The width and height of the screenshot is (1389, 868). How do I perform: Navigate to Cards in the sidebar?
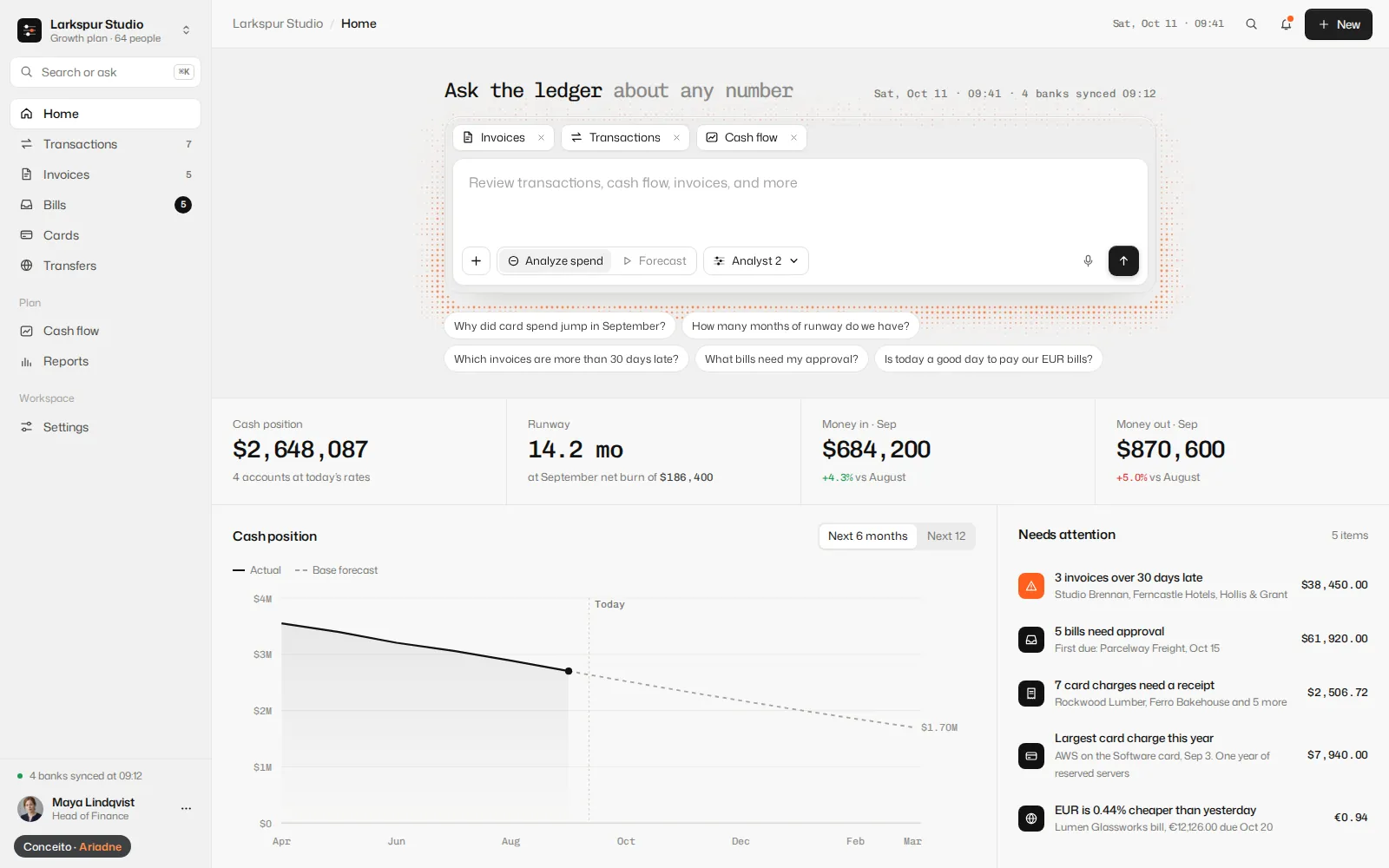tap(105, 235)
